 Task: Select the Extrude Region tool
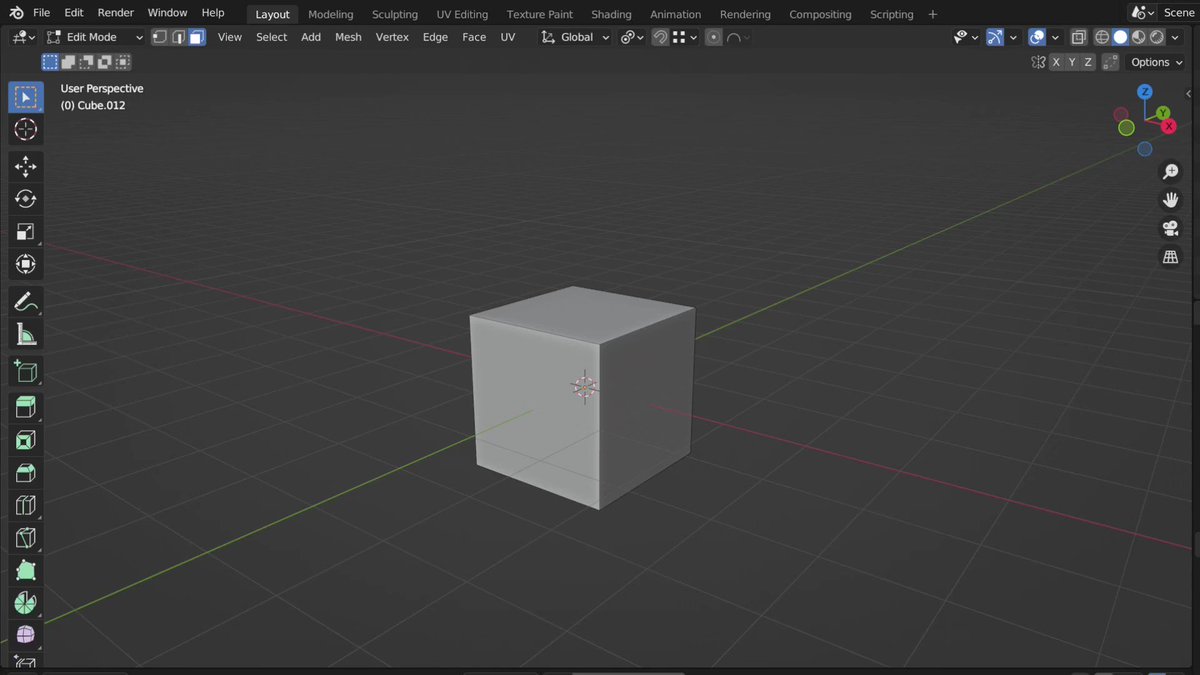tap(26, 407)
